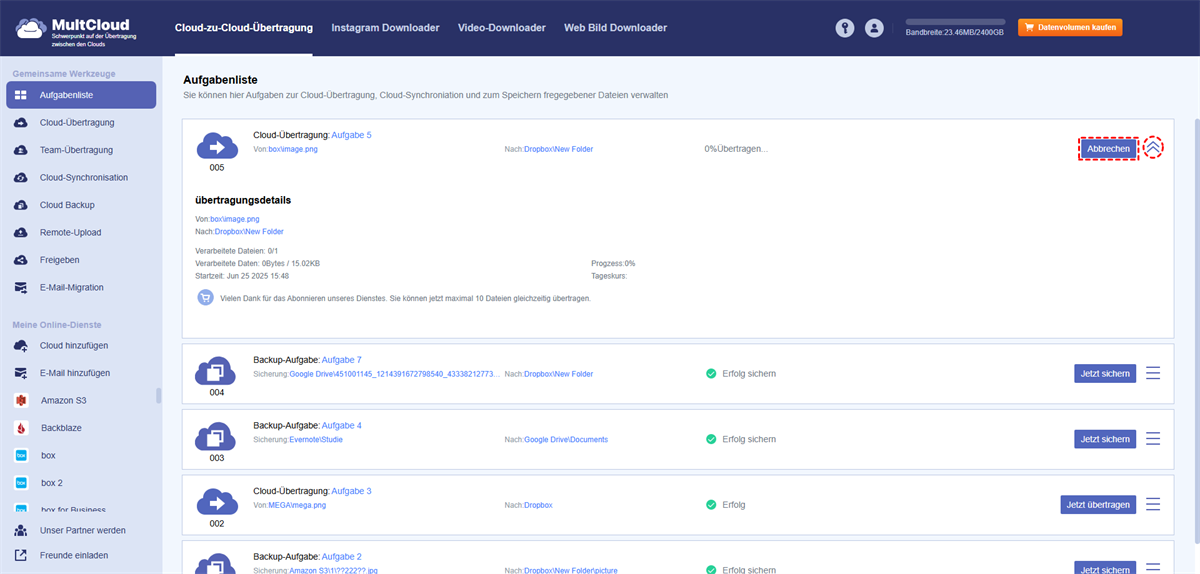Open the Aufgabe 3 link
Screen dimensions: 1200x574
pyautogui.click(x=351, y=491)
